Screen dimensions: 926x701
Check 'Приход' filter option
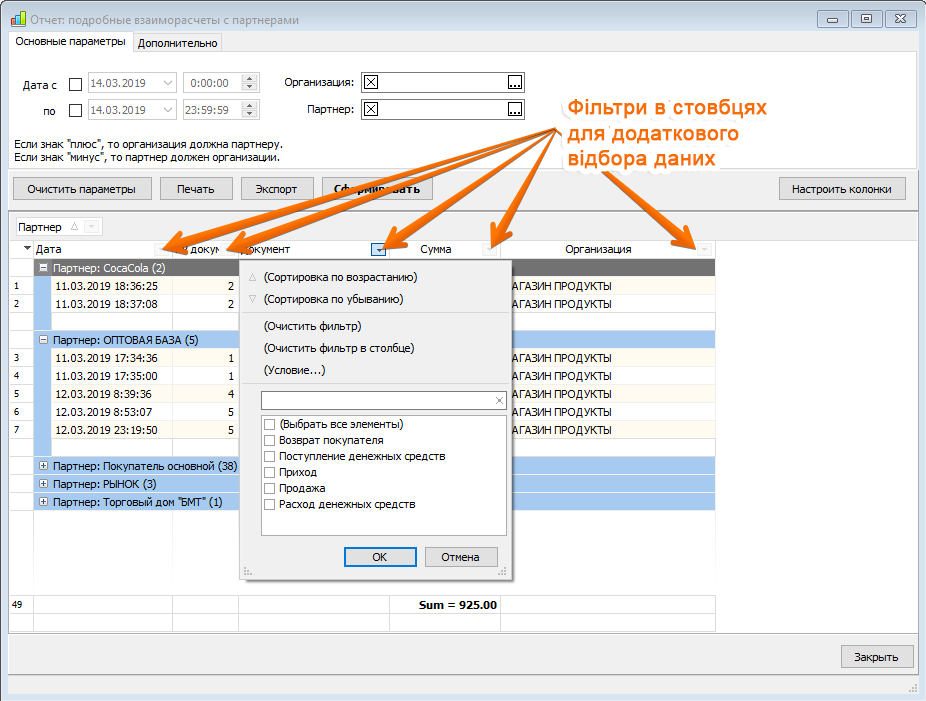coord(269,472)
